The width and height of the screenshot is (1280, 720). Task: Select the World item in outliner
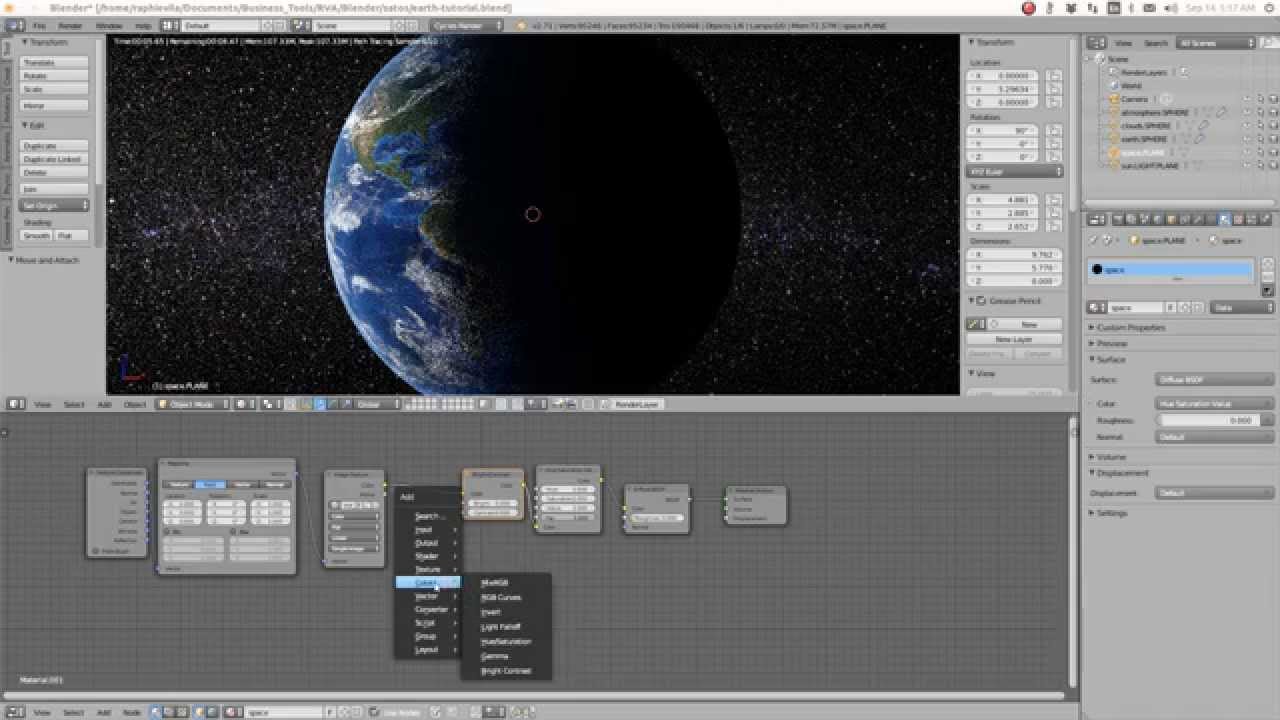(1131, 86)
